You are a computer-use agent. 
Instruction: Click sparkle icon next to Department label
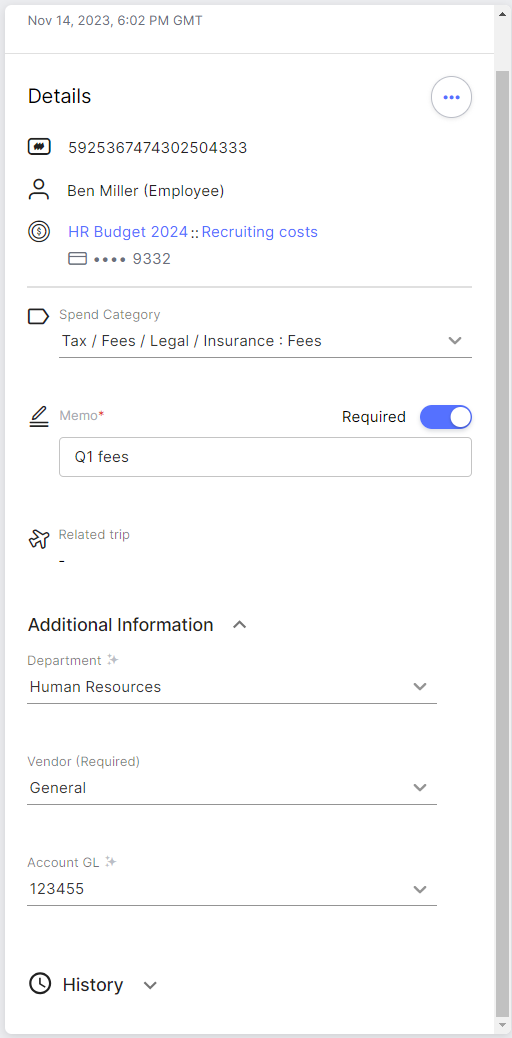pos(113,660)
